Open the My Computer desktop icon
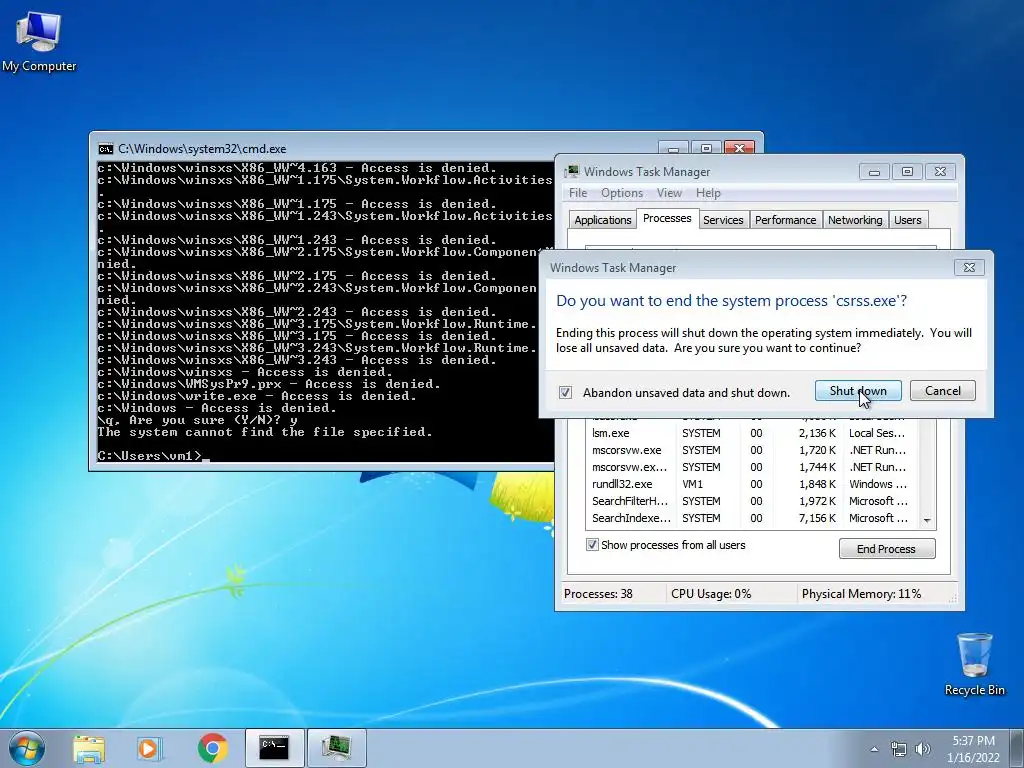Viewport: 1024px width, 768px height. pyautogui.click(x=39, y=41)
